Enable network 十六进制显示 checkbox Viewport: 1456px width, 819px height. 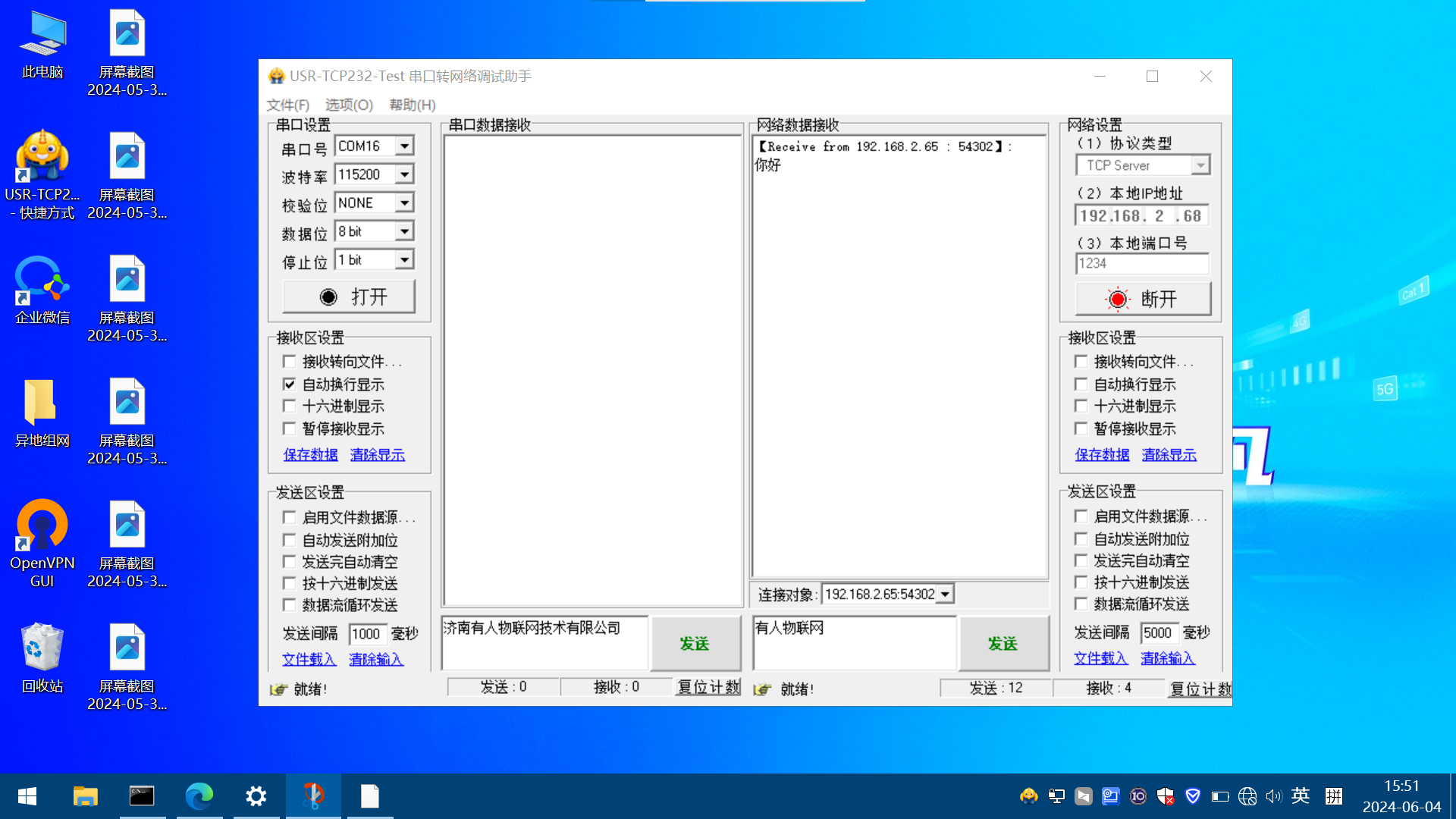1081,406
